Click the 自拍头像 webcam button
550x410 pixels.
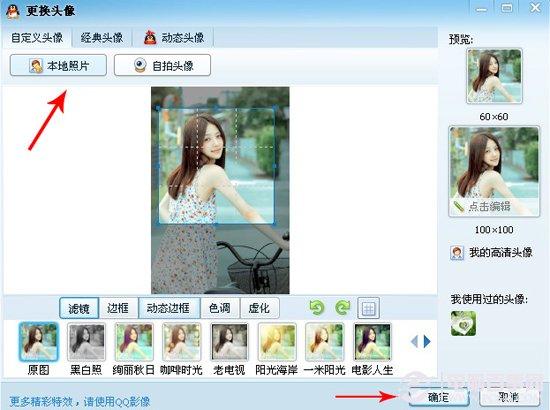point(162,65)
